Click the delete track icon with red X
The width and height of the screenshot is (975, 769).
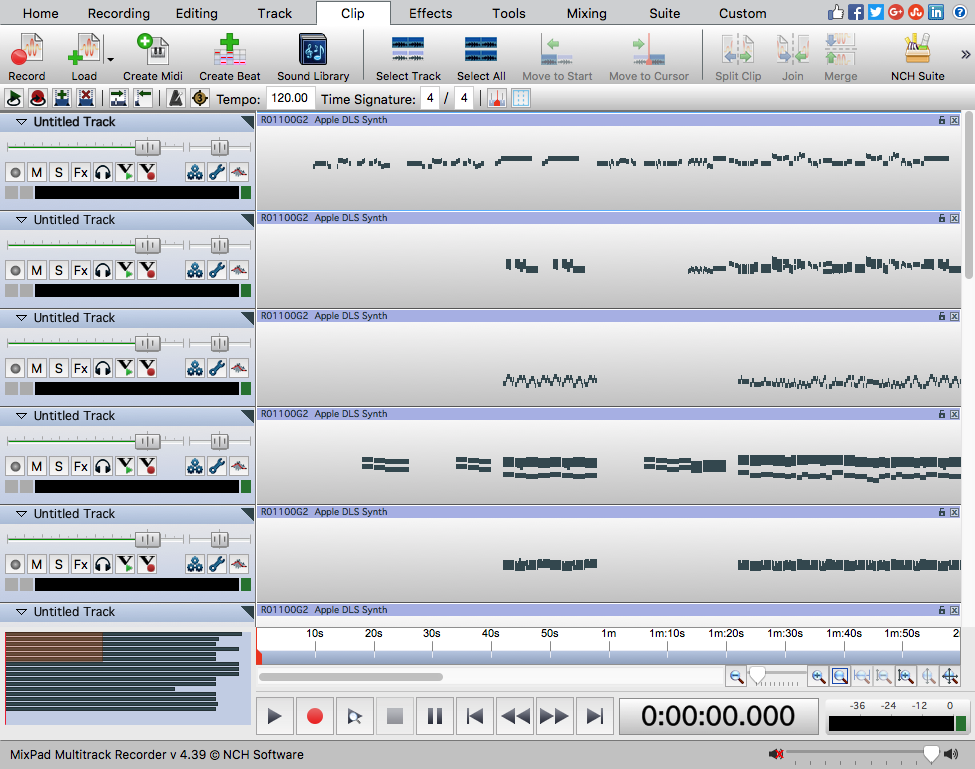[86, 98]
